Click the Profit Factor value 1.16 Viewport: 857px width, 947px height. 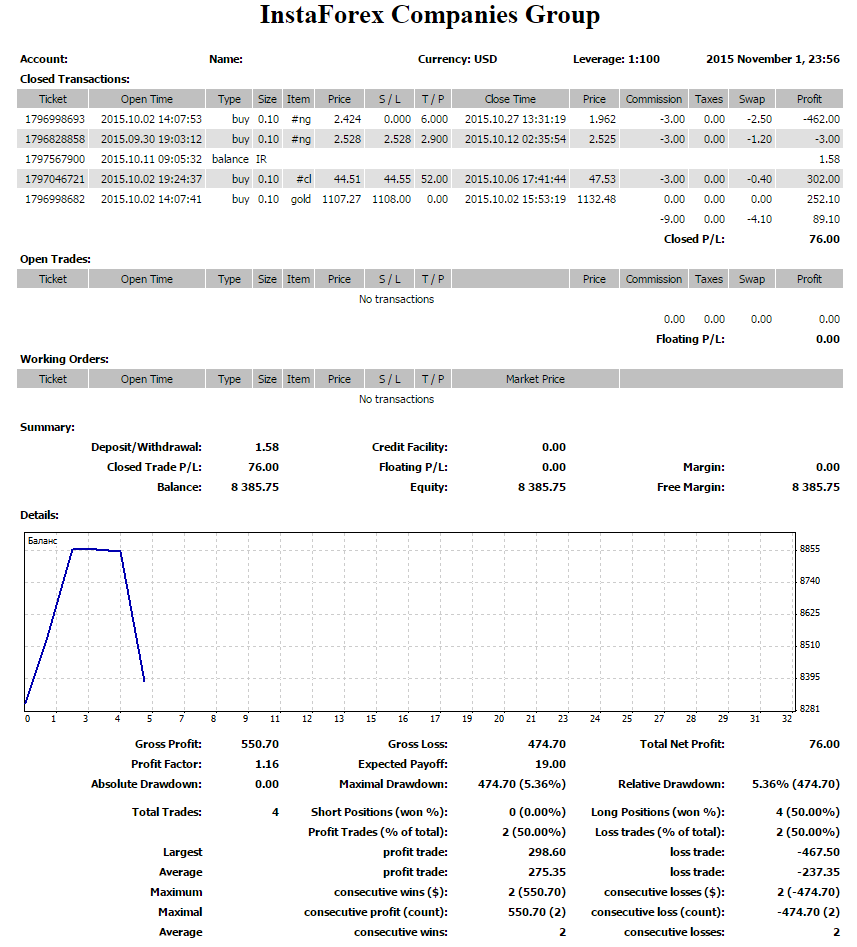coord(267,764)
